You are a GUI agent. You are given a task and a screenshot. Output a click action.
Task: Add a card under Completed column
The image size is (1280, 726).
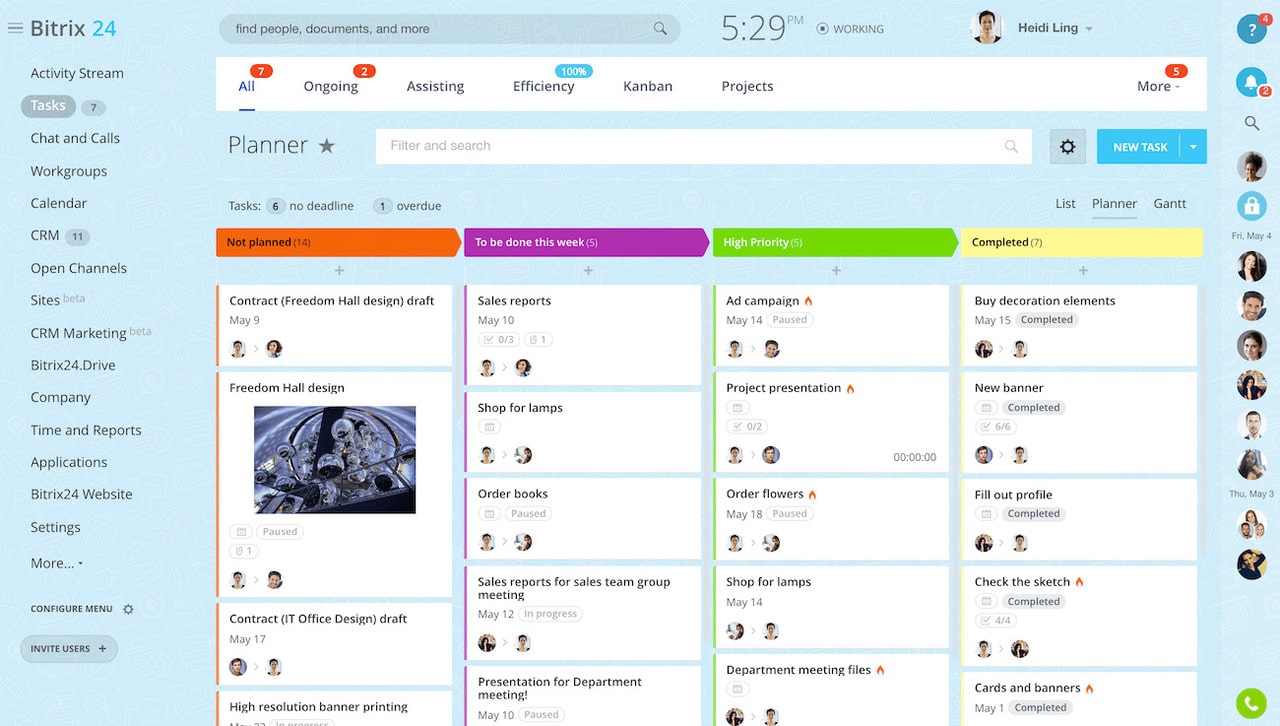pos(1083,271)
